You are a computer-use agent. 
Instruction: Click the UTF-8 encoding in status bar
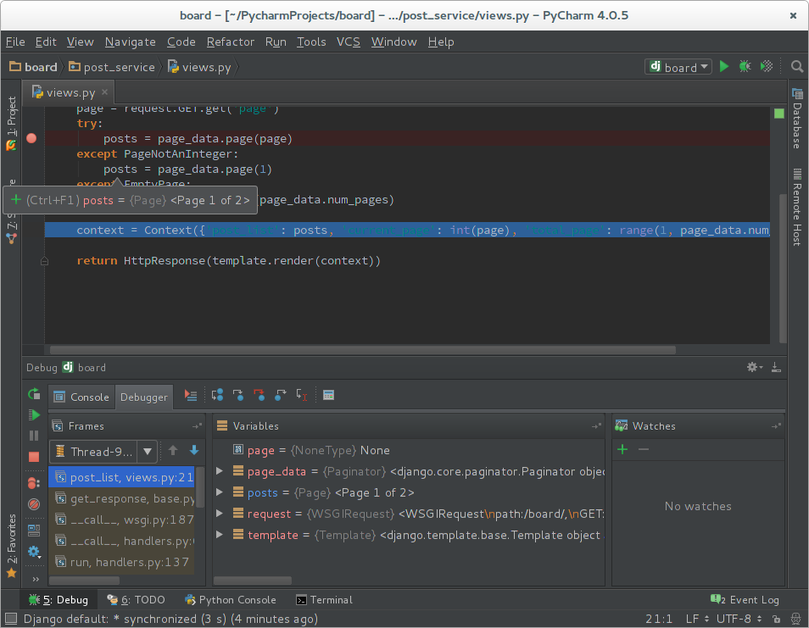(x=738, y=618)
